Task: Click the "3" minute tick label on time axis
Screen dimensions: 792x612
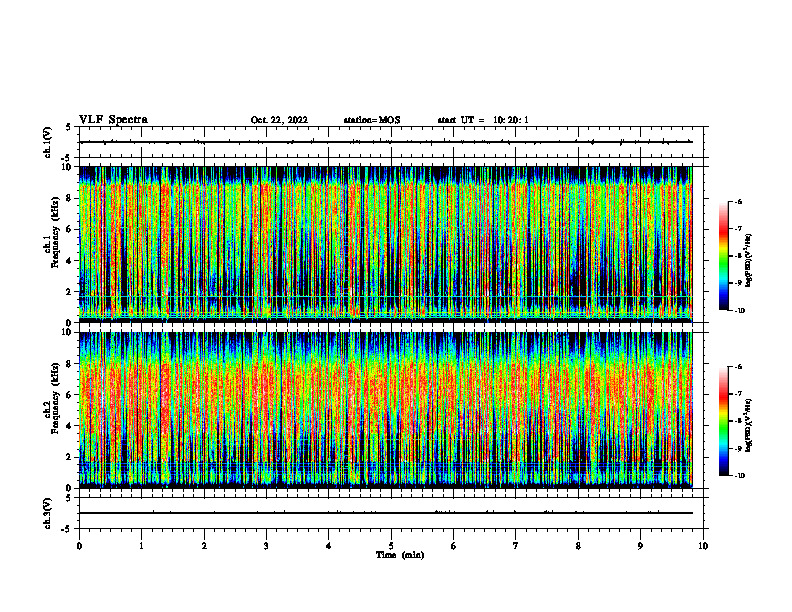Action: coord(266,546)
